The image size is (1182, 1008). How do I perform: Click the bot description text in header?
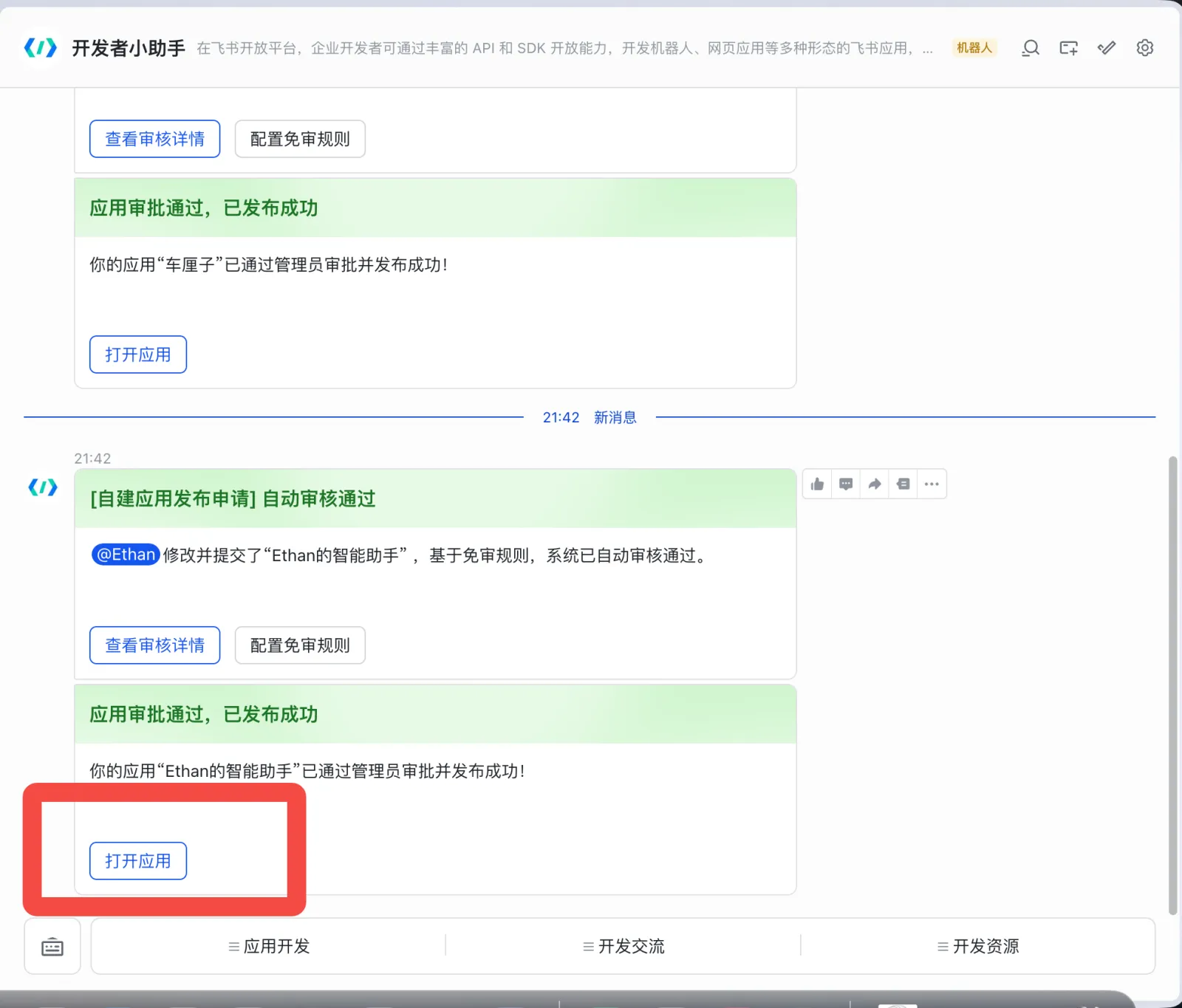point(564,48)
